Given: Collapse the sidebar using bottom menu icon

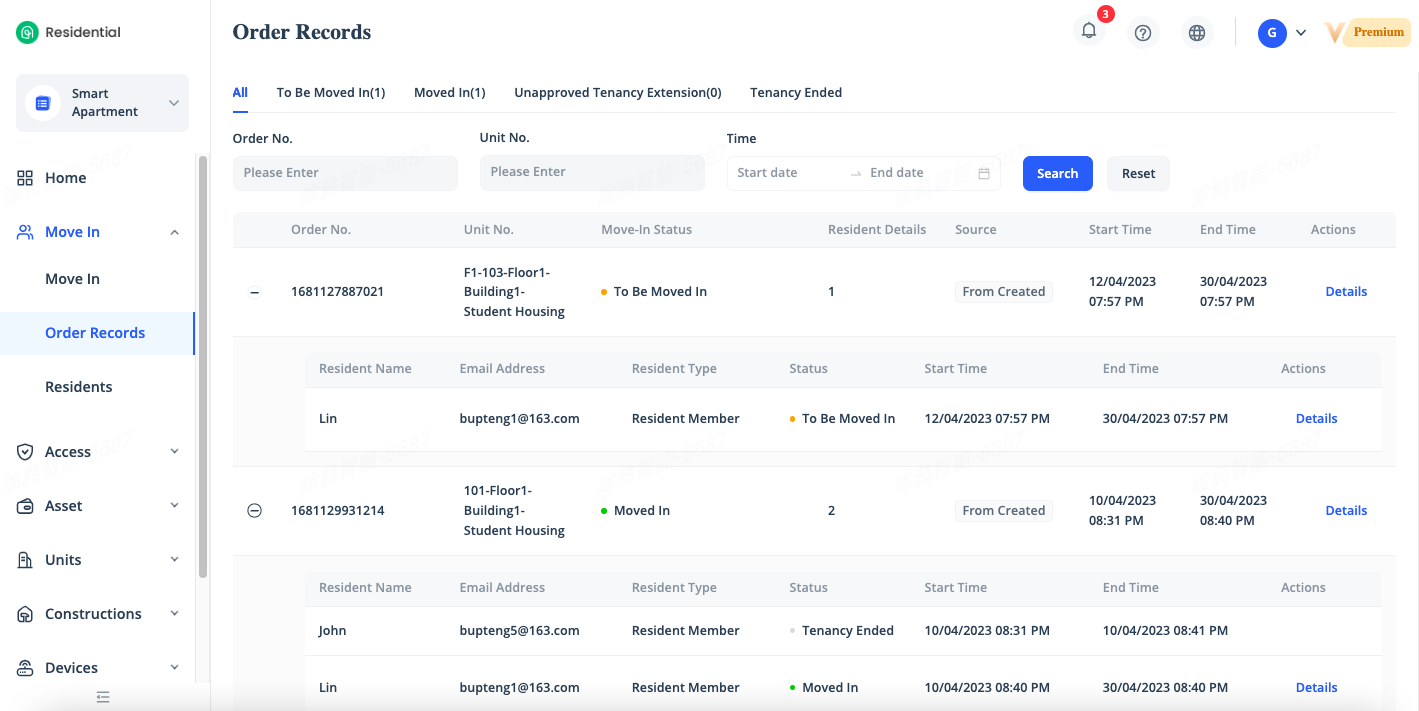Looking at the screenshot, I should (103, 697).
